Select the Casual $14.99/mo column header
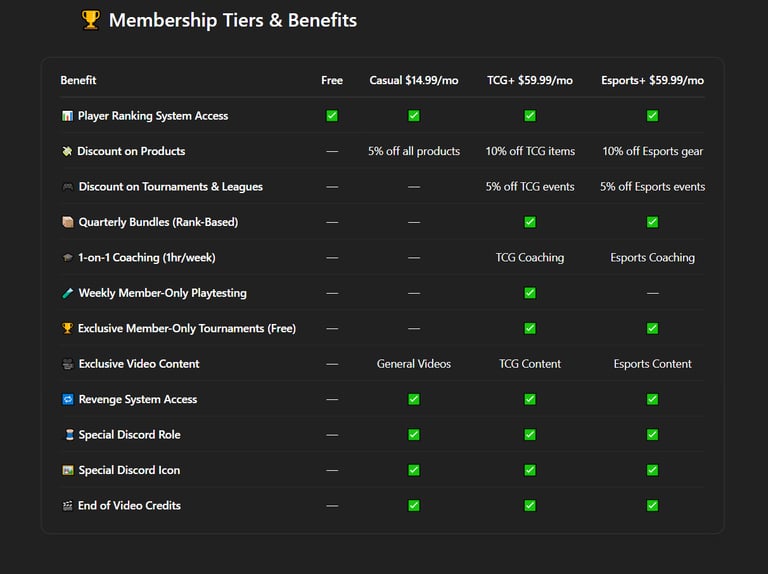768x574 pixels. pos(414,80)
